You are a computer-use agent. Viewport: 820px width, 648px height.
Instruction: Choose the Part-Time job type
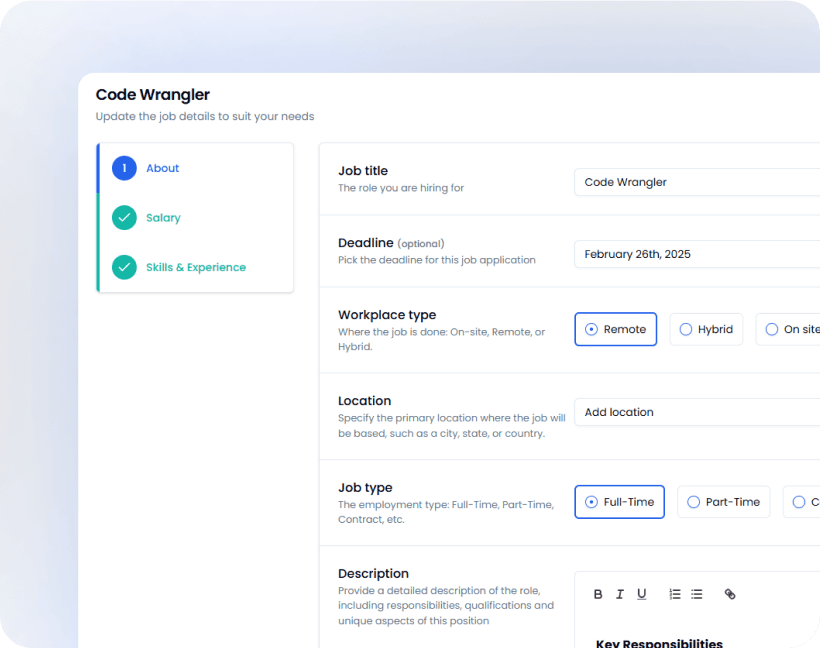click(724, 502)
